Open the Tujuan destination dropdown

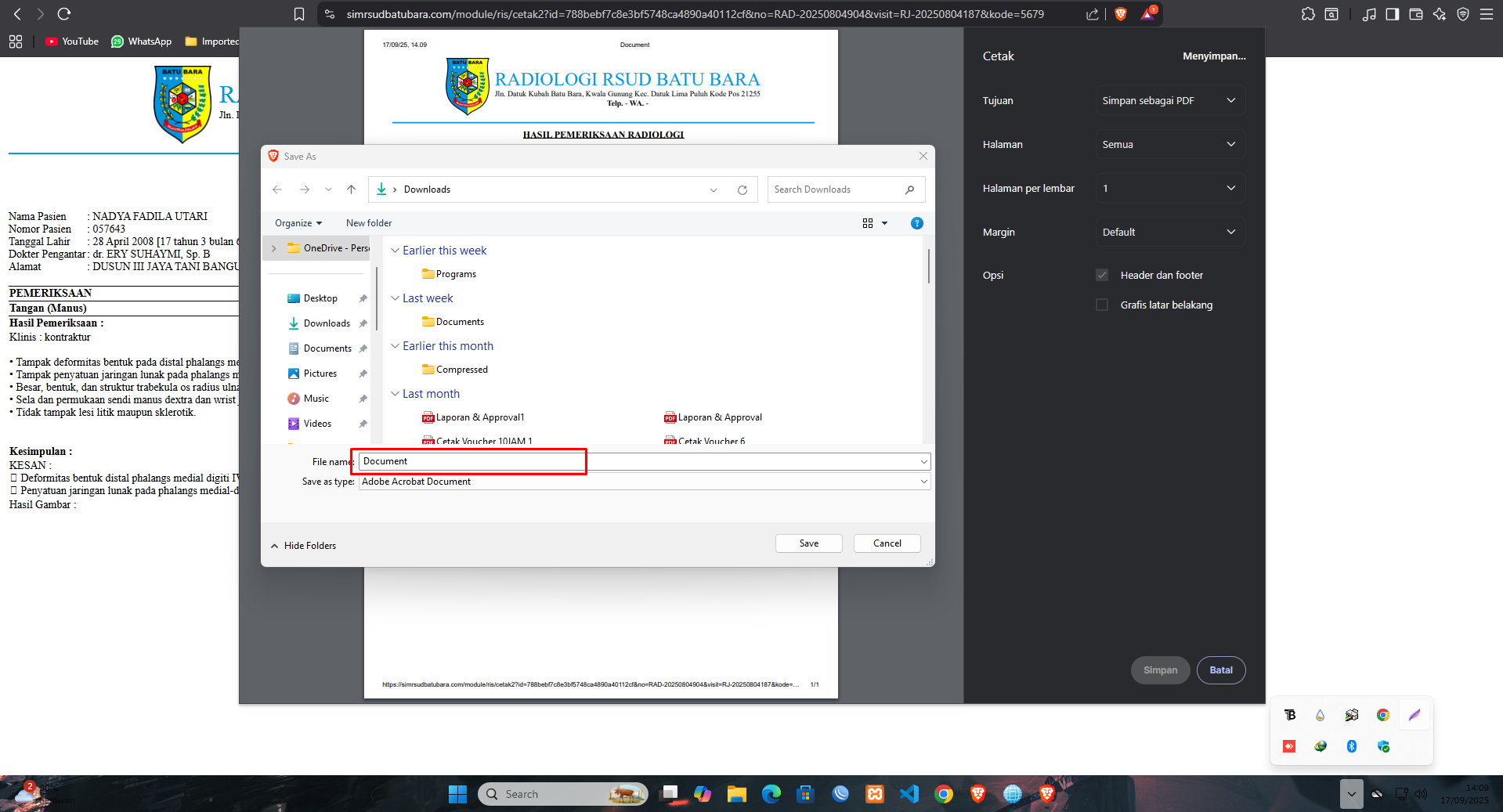1169,100
